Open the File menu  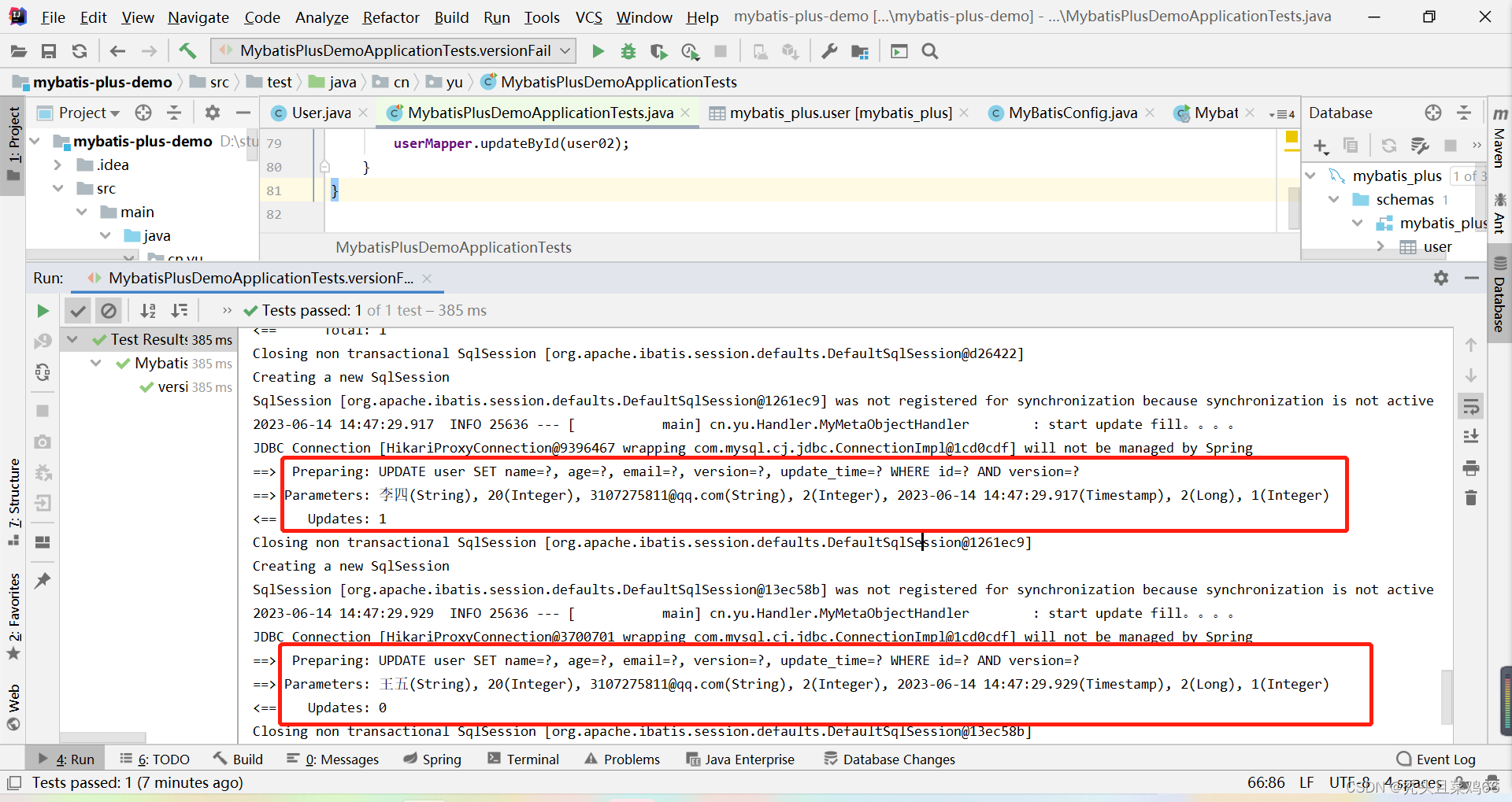pyautogui.click(x=53, y=17)
